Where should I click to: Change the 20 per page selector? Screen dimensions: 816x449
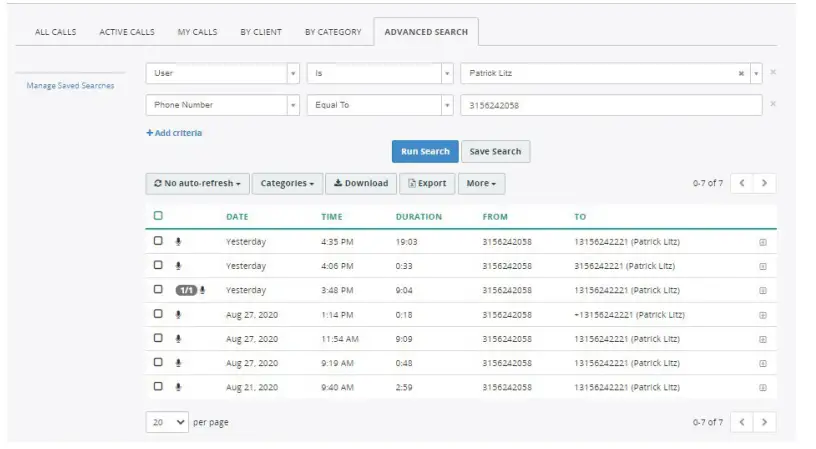[x=167, y=422]
